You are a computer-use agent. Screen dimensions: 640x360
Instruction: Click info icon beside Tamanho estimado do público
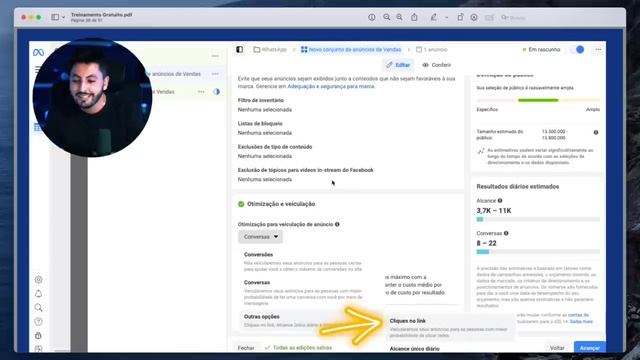pyautogui.click(x=596, y=132)
